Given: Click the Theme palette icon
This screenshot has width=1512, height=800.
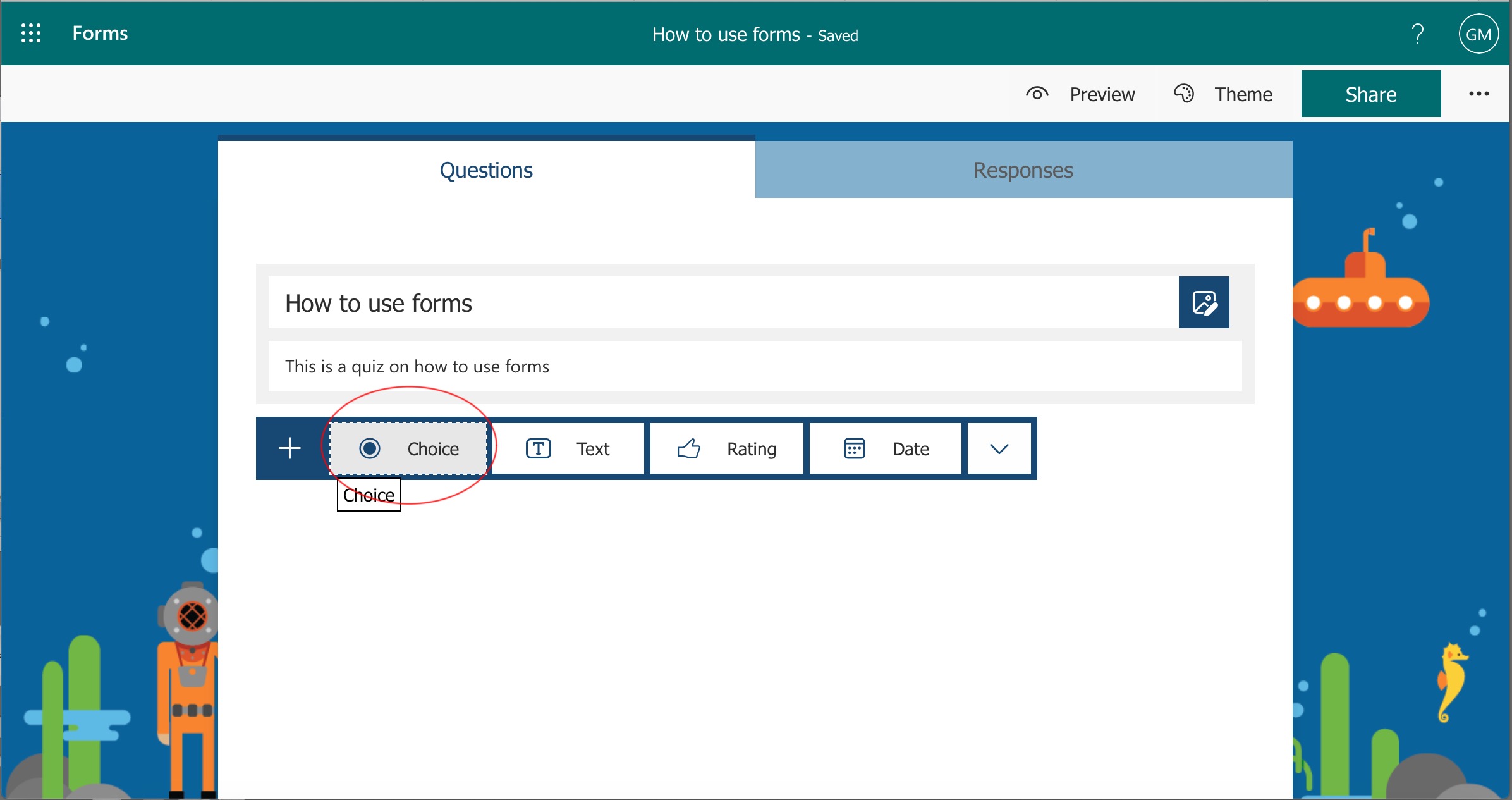Looking at the screenshot, I should coord(1183,94).
